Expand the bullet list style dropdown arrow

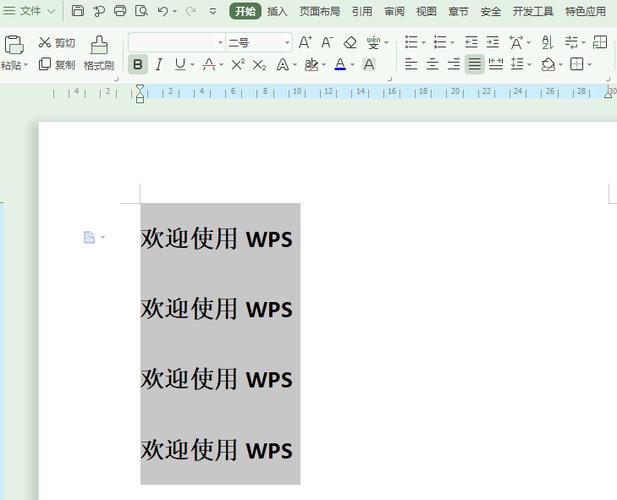pyautogui.click(x=423, y=42)
